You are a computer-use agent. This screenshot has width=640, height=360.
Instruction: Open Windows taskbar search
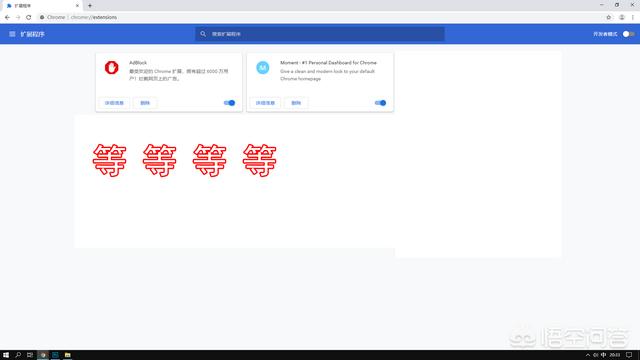18,355
